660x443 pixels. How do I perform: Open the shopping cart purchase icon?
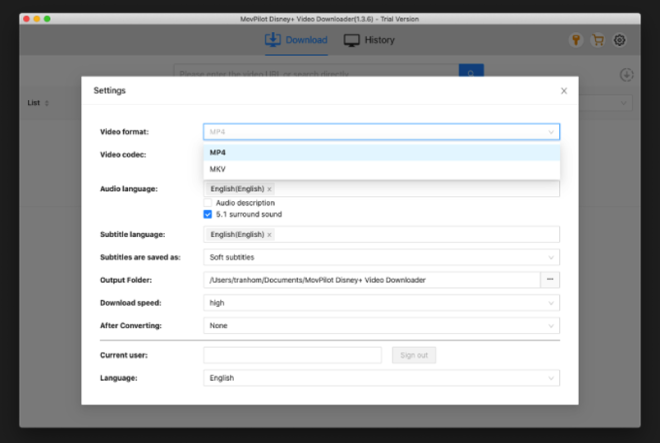(x=598, y=40)
